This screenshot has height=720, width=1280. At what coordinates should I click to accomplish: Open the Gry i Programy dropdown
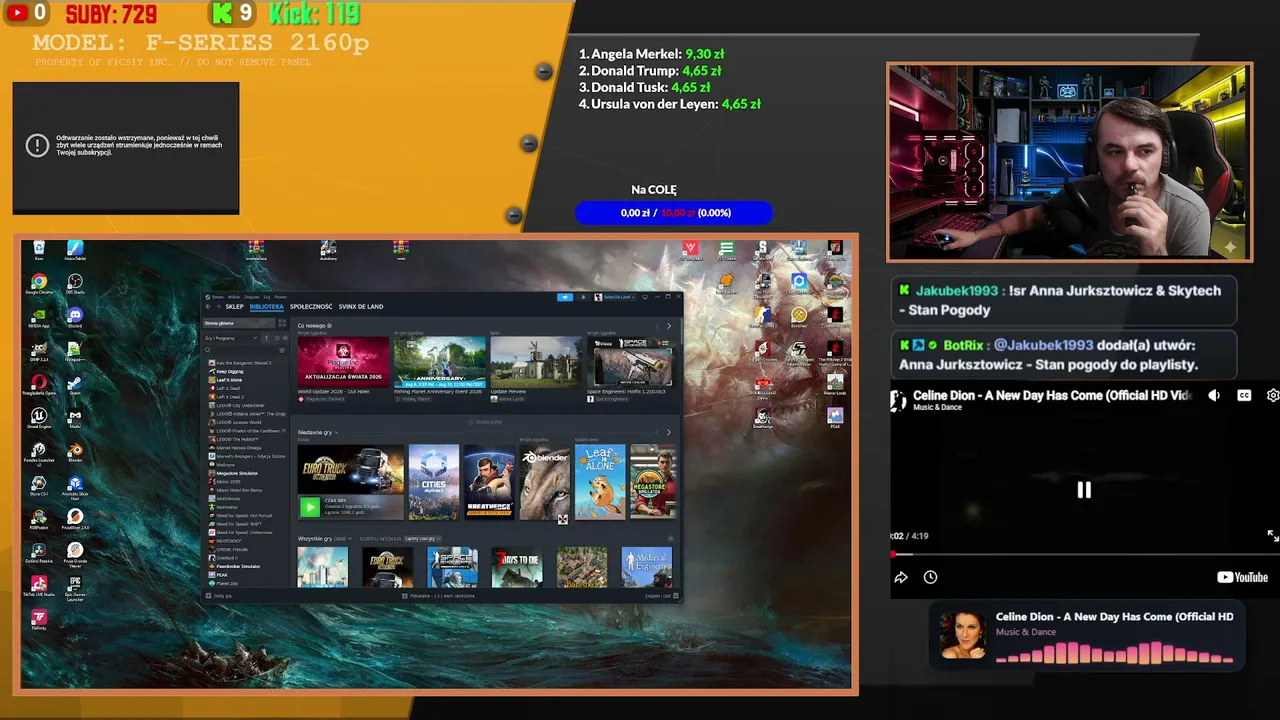232,338
